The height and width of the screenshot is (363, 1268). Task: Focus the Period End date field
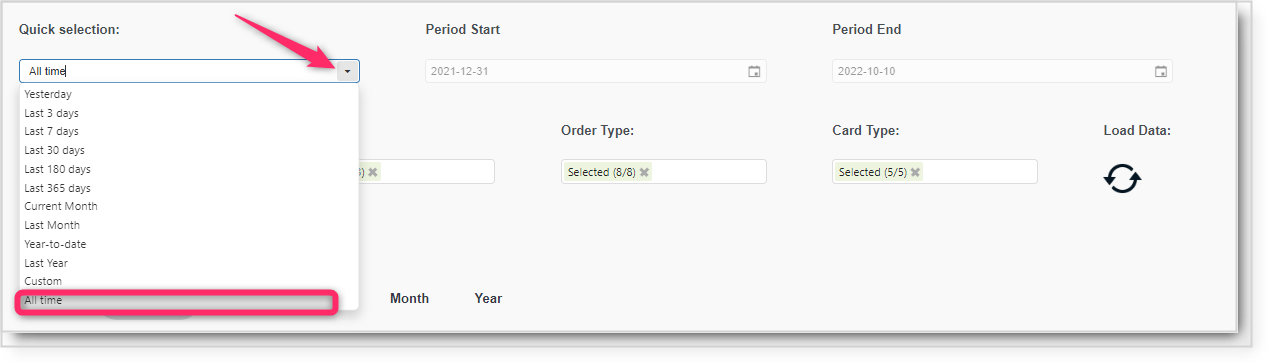[1002, 71]
